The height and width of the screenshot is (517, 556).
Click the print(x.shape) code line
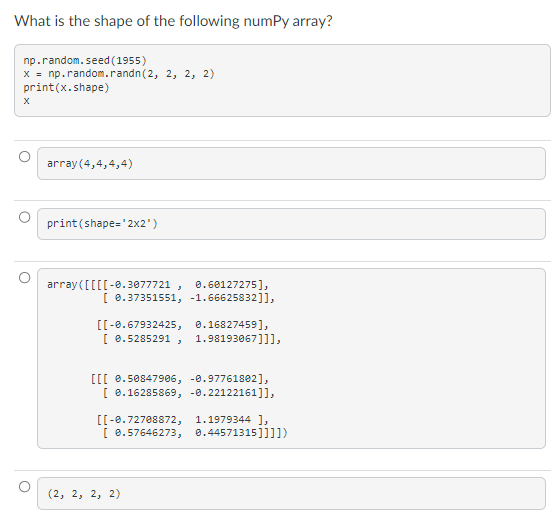click(66, 87)
